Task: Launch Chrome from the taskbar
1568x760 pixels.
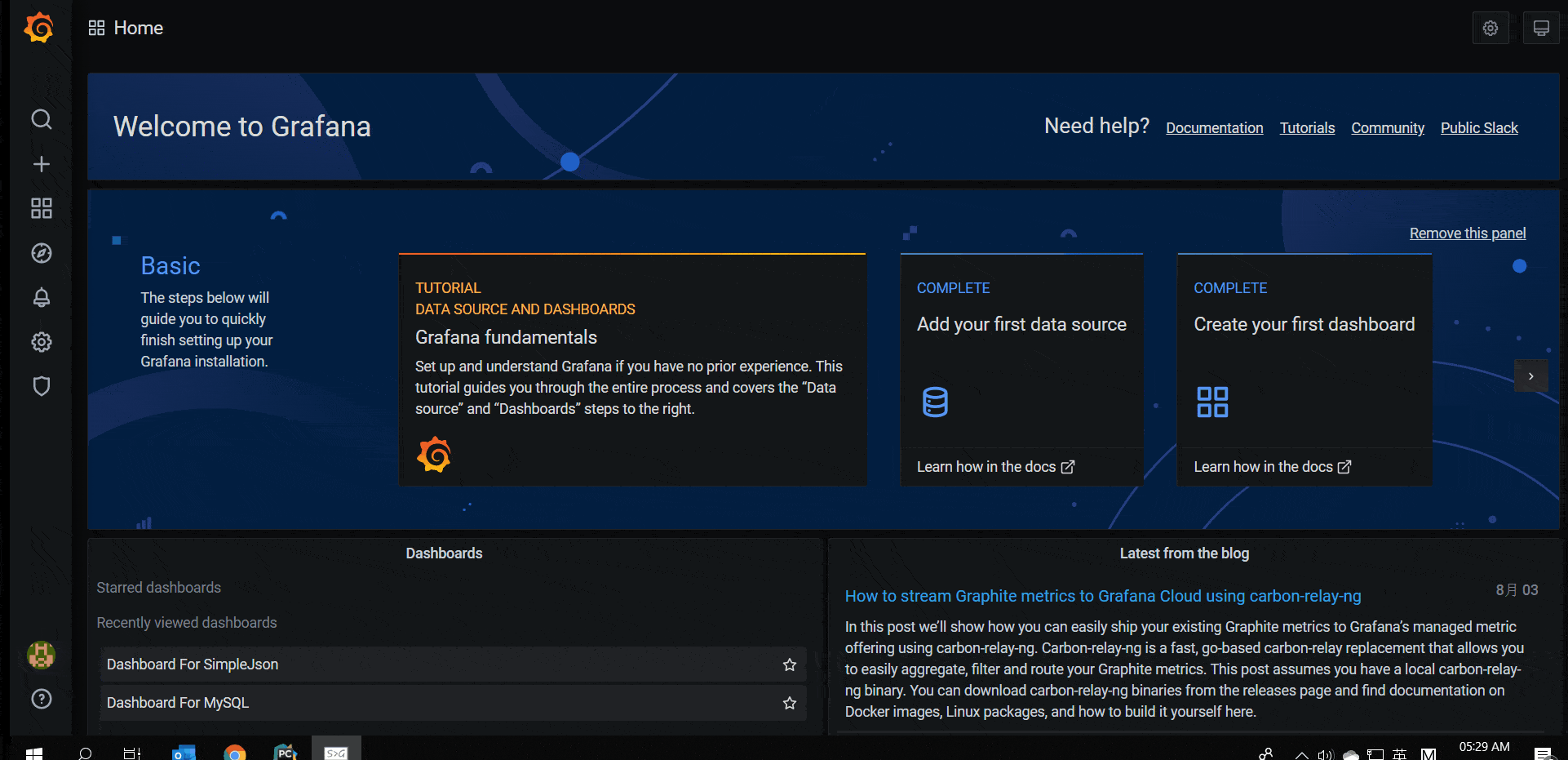Action: click(x=235, y=750)
